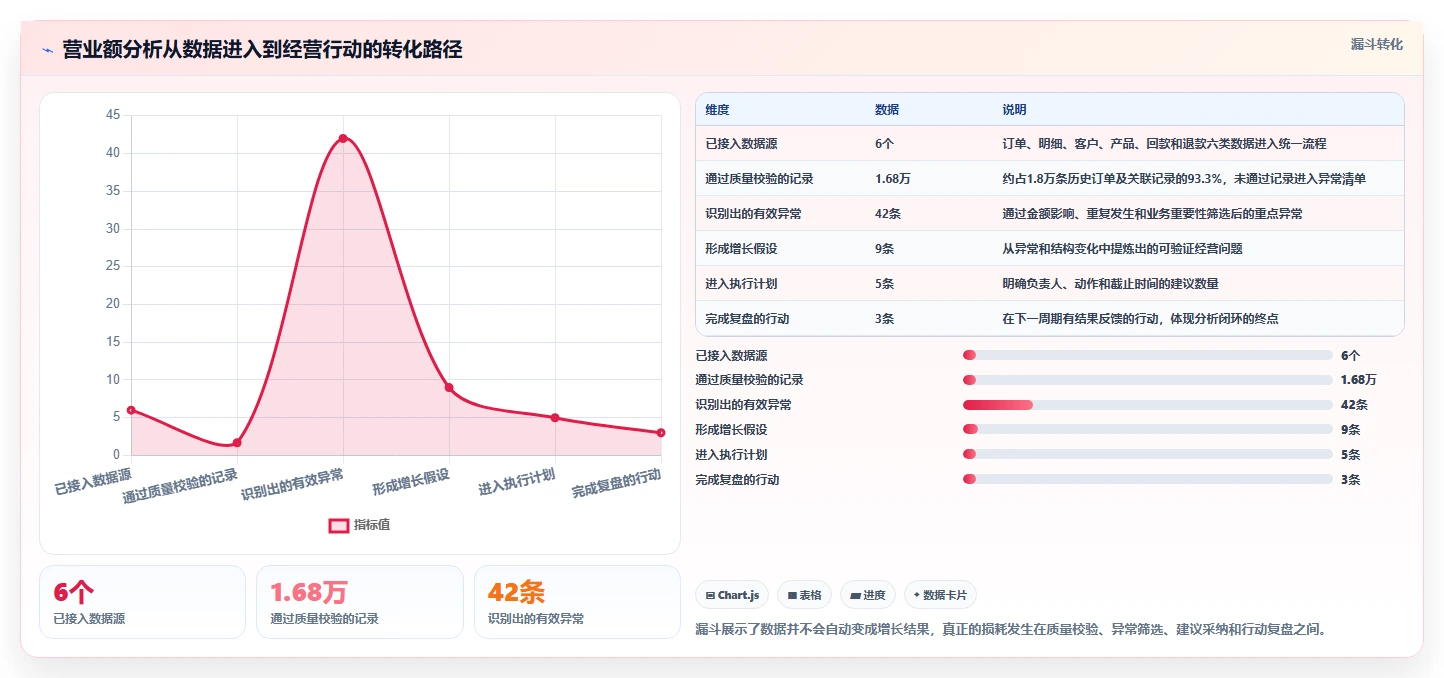Click the chart point for 通过质量校验的记录
The height and width of the screenshot is (678, 1444).
tap(237, 442)
